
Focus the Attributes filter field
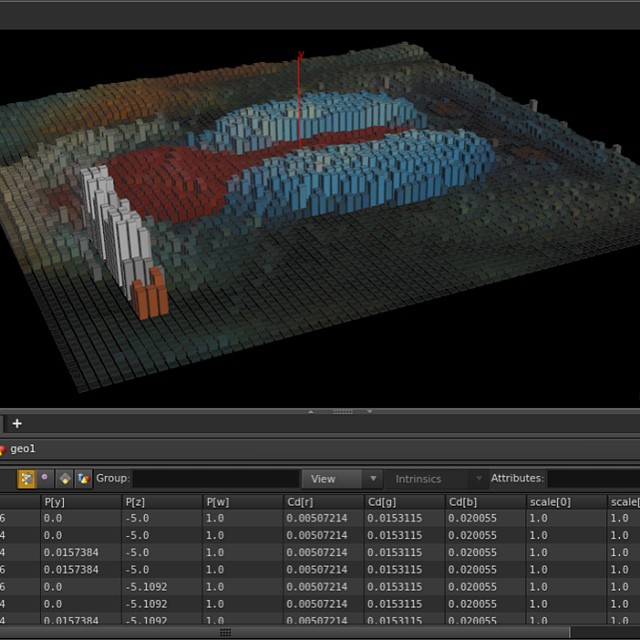click(593, 479)
